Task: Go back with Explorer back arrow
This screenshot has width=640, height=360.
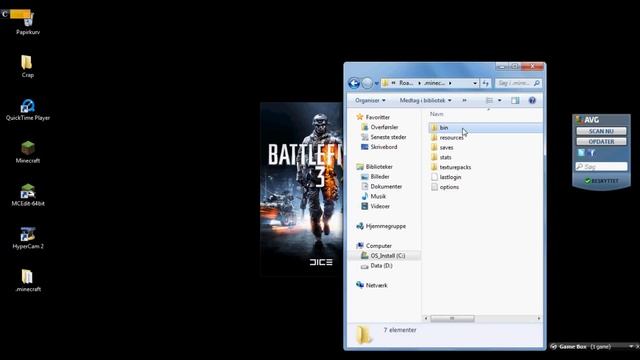Action: tap(354, 83)
